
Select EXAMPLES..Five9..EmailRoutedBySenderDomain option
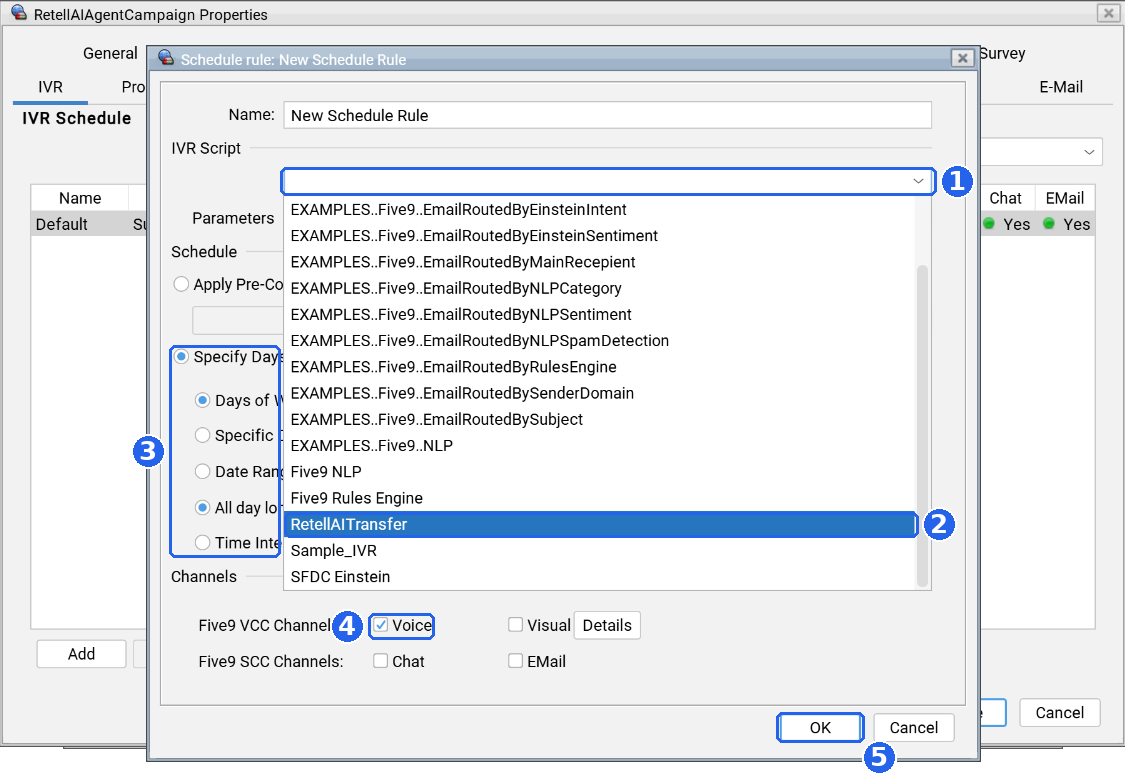click(600, 393)
